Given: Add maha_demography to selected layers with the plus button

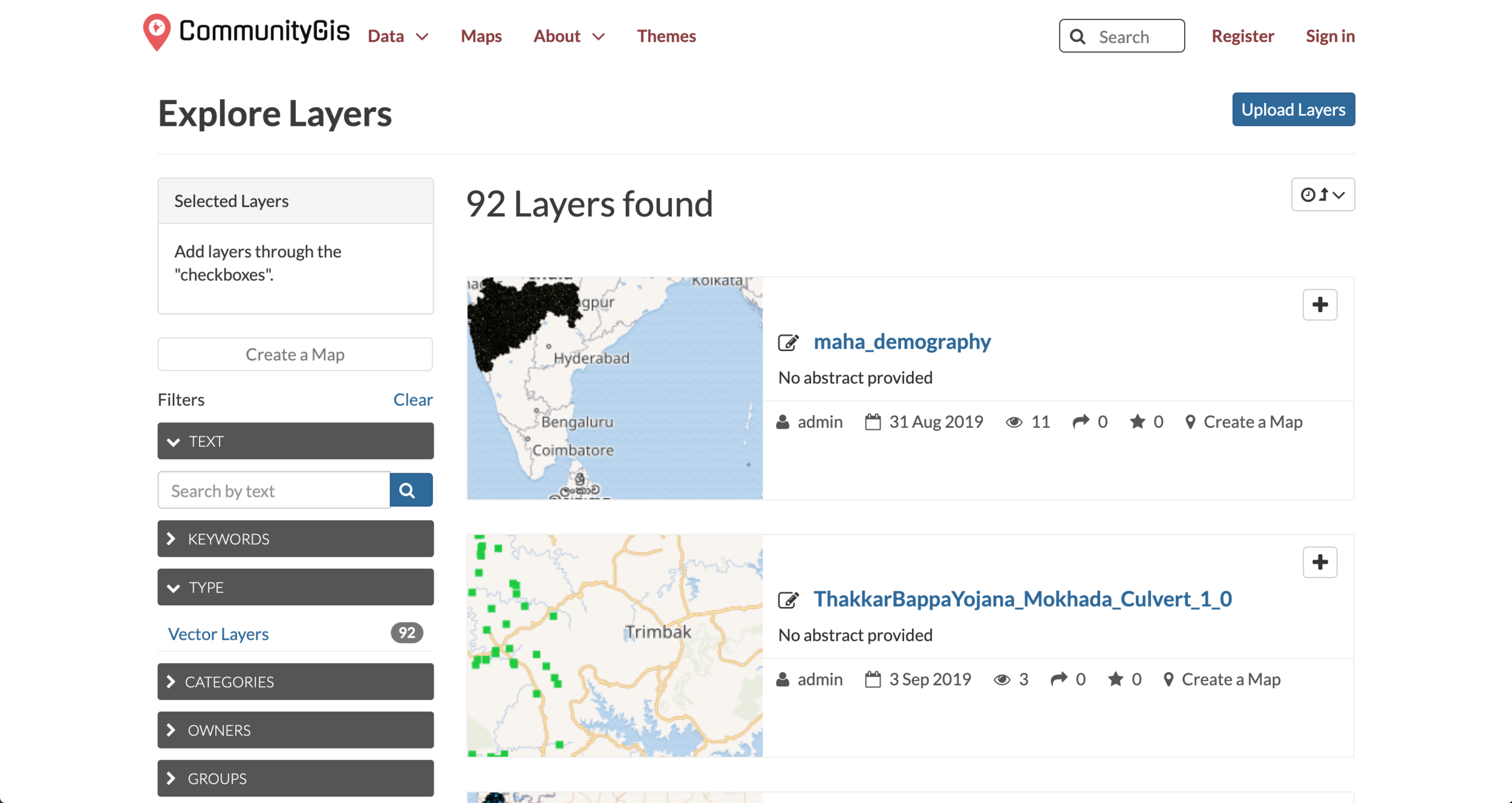Looking at the screenshot, I should (x=1320, y=305).
